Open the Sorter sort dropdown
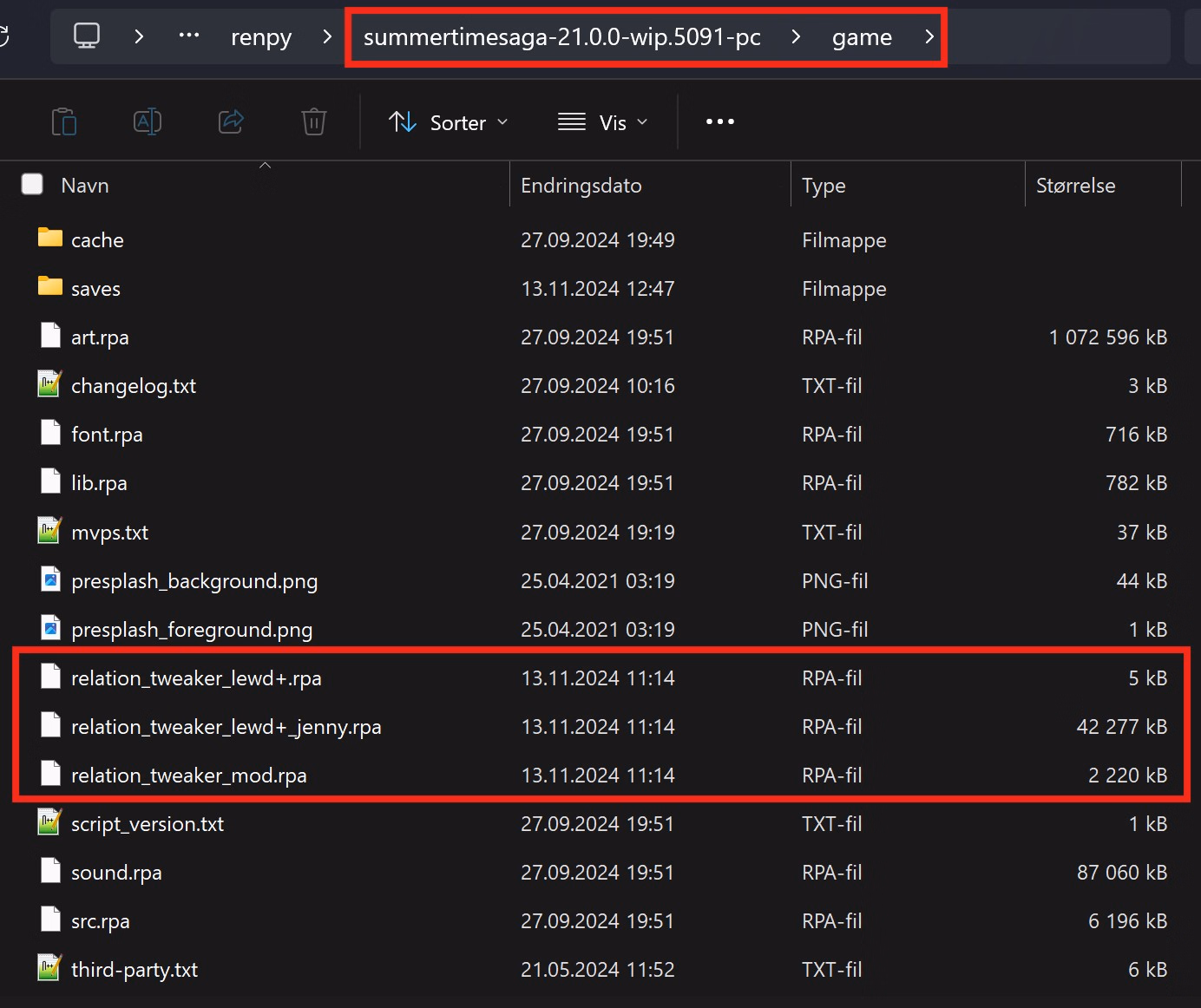Screen dimensions: 1201x1008 tap(448, 122)
